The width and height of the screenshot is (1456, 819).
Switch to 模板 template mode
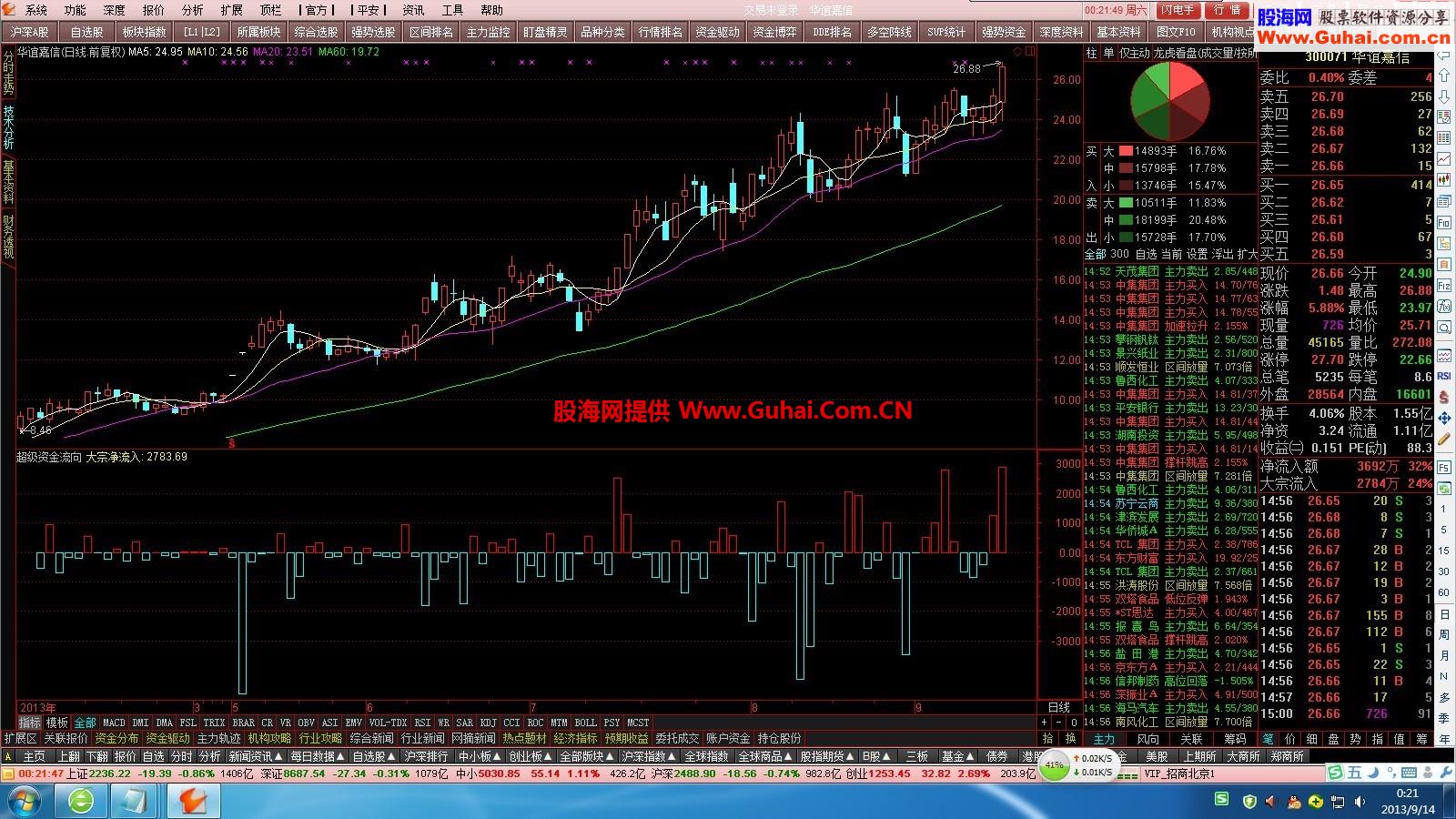(x=56, y=723)
